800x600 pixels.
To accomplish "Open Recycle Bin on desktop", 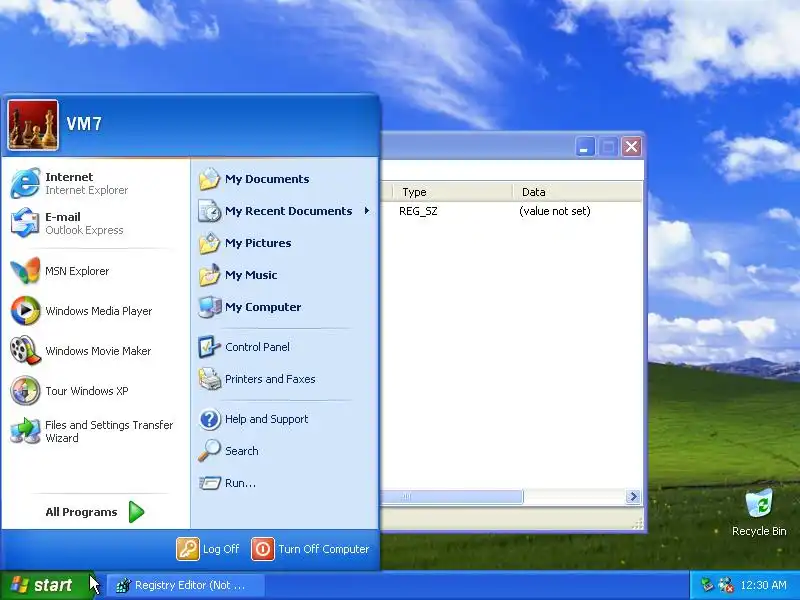I will 759,513.
